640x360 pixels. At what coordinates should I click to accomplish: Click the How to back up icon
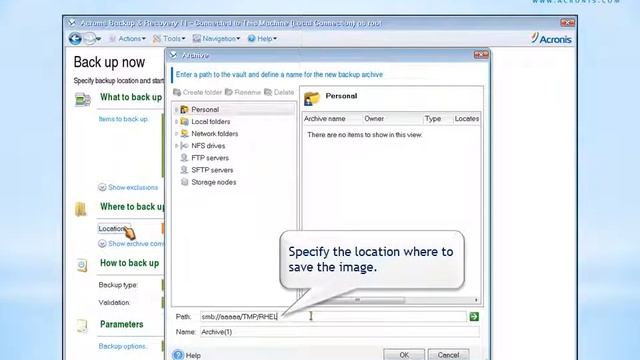point(82,265)
